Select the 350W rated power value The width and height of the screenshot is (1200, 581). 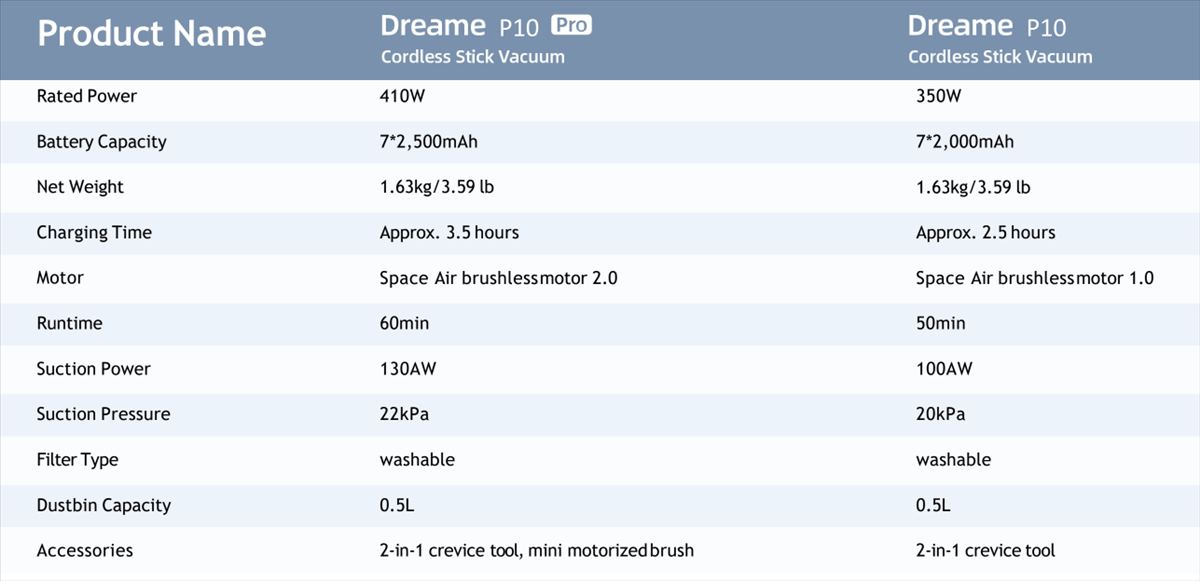(x=939, y=96)
